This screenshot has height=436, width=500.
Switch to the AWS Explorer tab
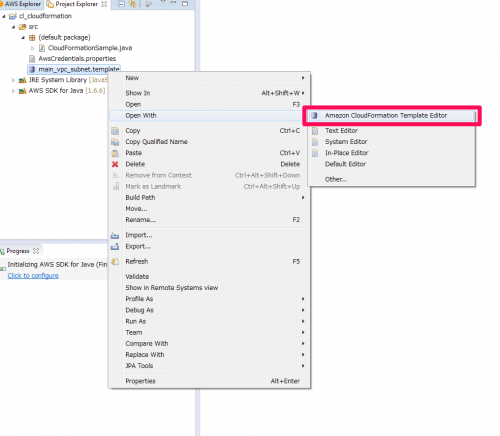click(22, 4)
